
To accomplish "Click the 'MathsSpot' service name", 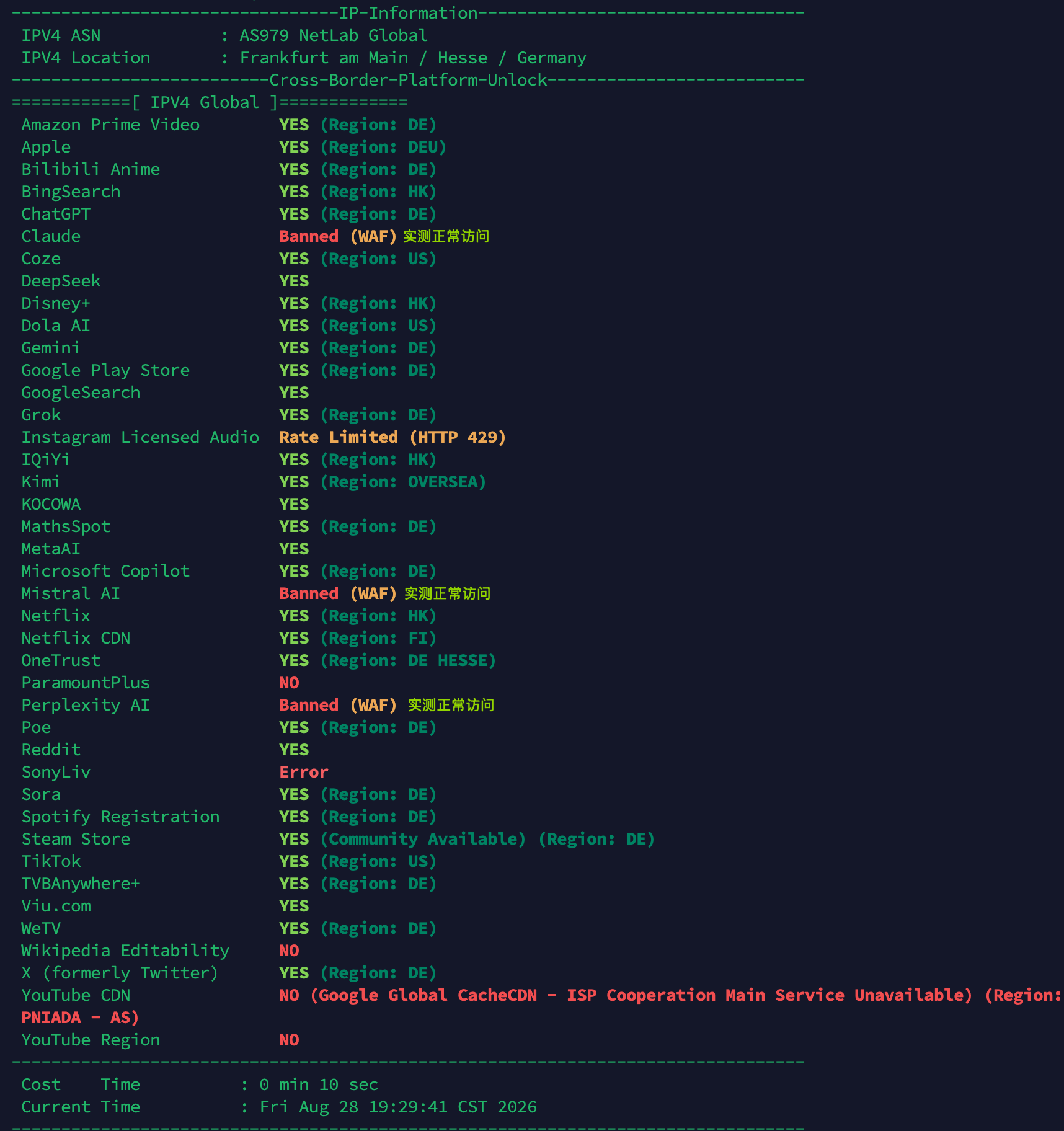I will pos(66,526).
